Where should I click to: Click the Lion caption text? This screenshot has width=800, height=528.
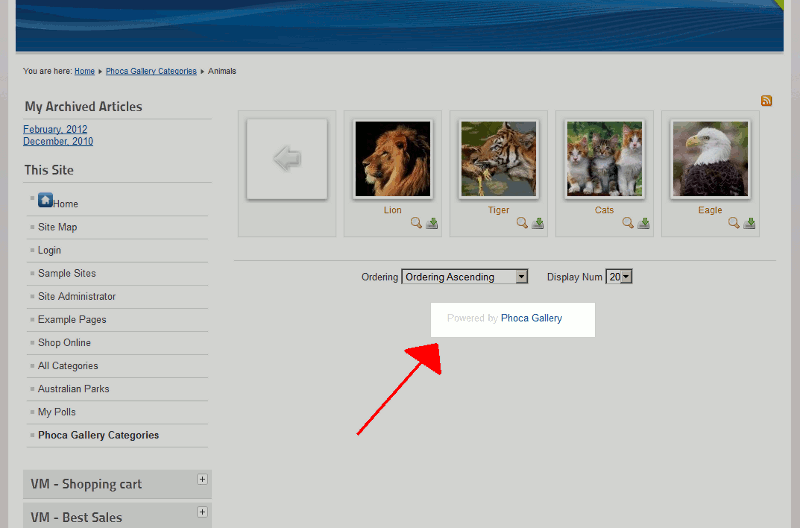(392, 210)
